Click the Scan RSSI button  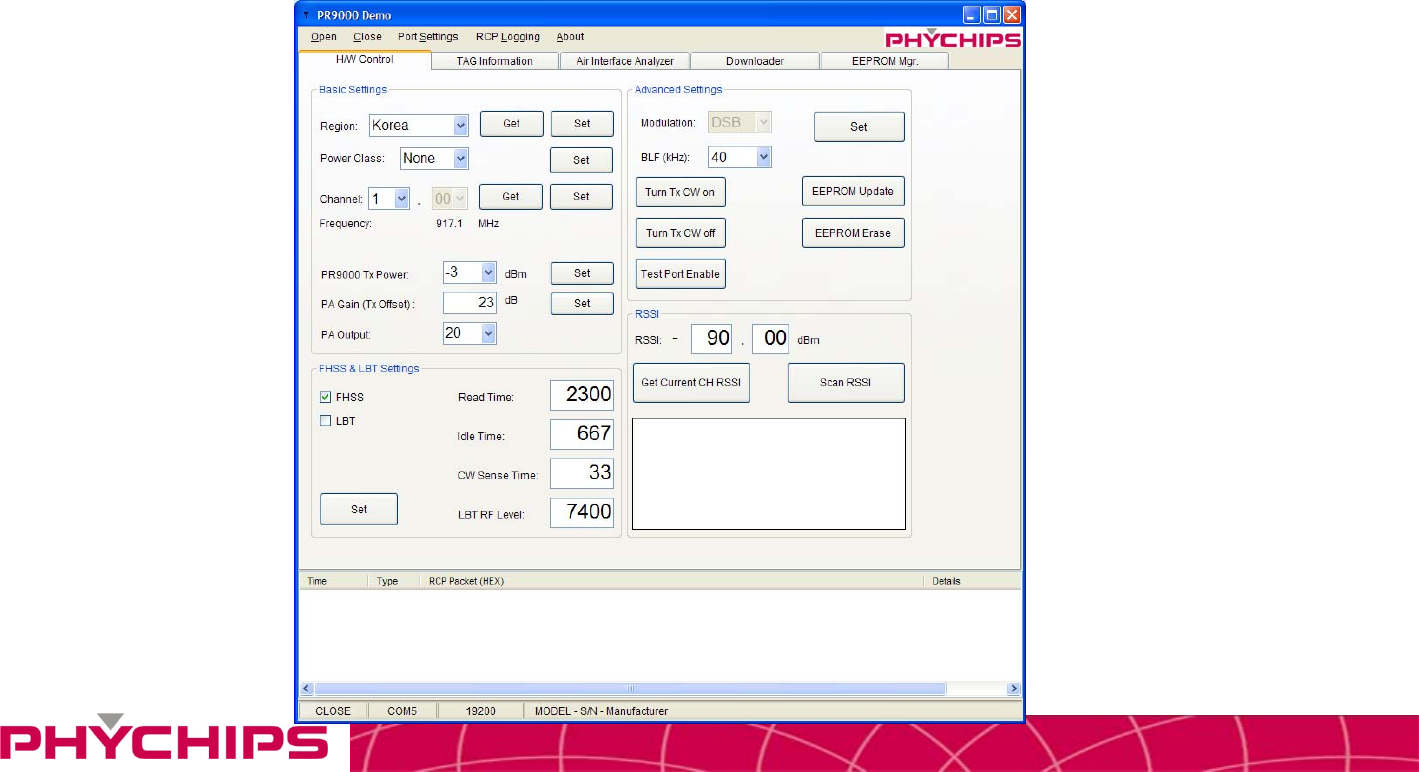pyautogui.click(x=846, y=383)
